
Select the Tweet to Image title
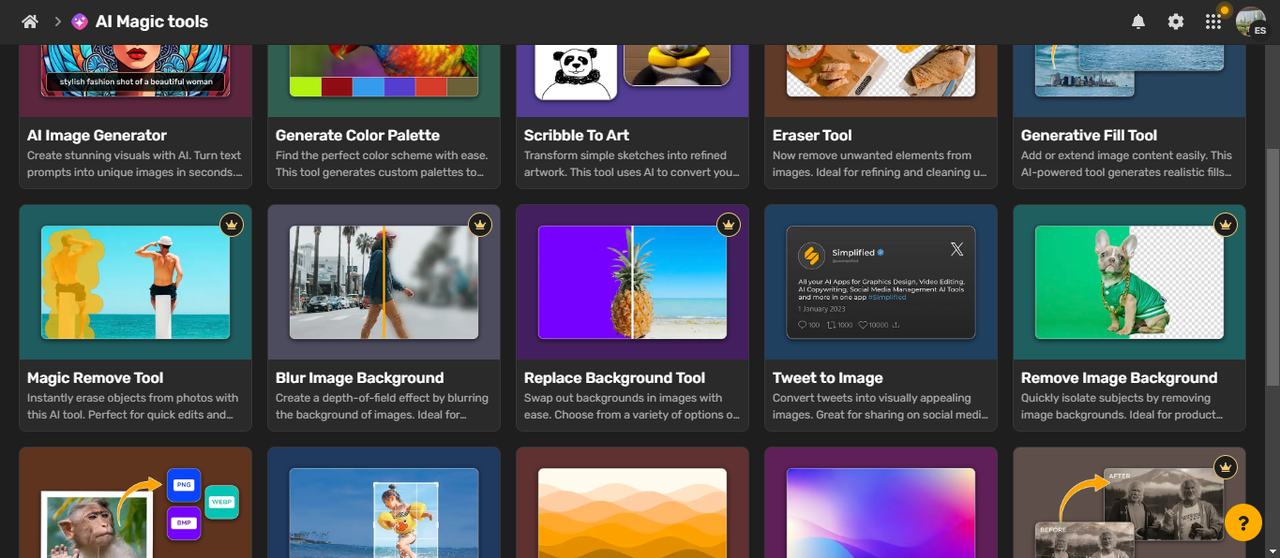point(828,378)
